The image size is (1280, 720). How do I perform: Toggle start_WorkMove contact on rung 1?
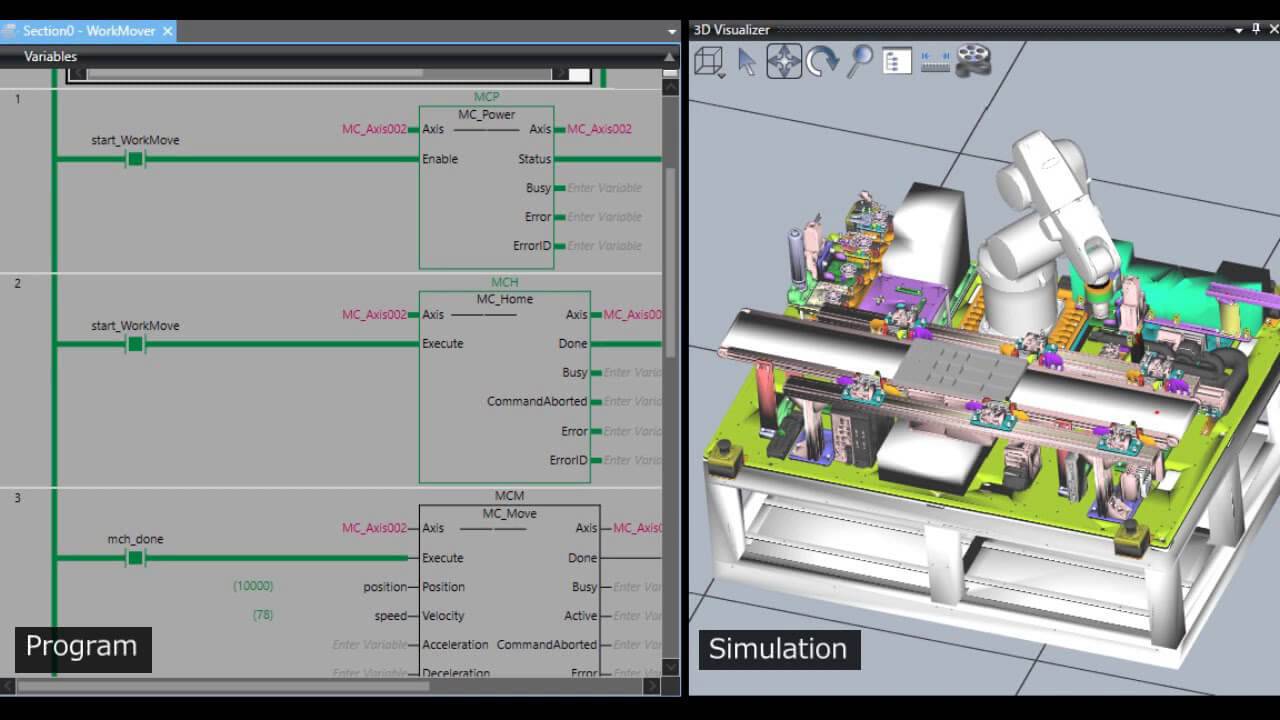coord(135,159)
